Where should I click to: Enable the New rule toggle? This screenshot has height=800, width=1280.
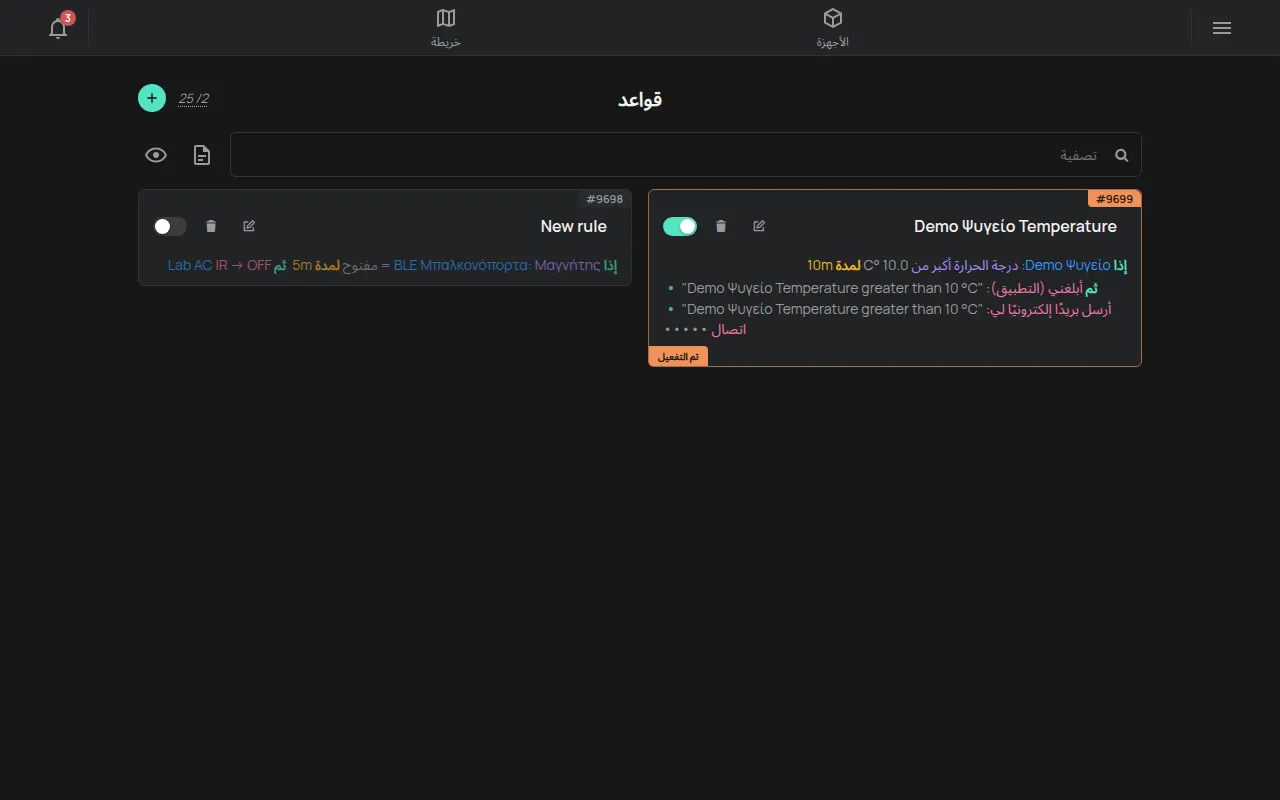tap(170, 226)
